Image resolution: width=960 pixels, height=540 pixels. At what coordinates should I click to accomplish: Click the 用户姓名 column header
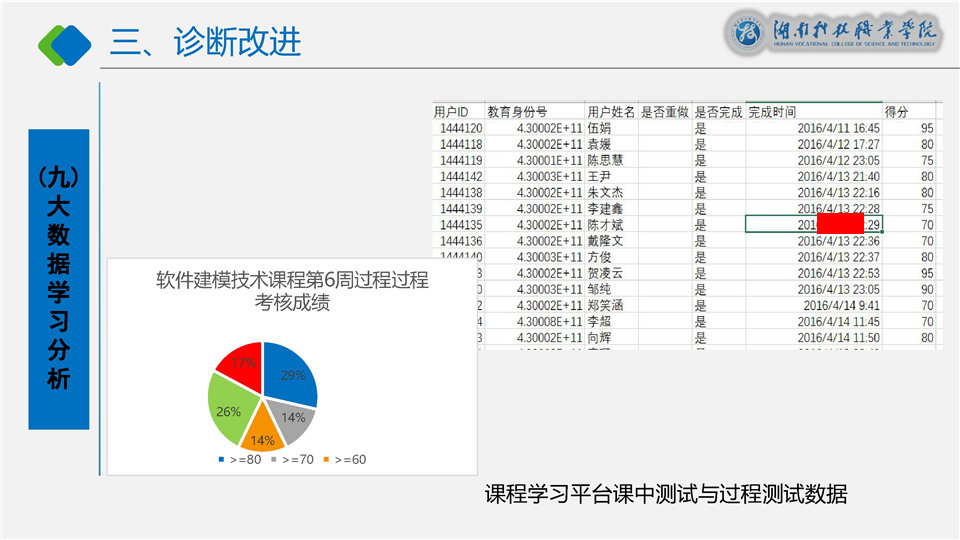pos(610,111)
